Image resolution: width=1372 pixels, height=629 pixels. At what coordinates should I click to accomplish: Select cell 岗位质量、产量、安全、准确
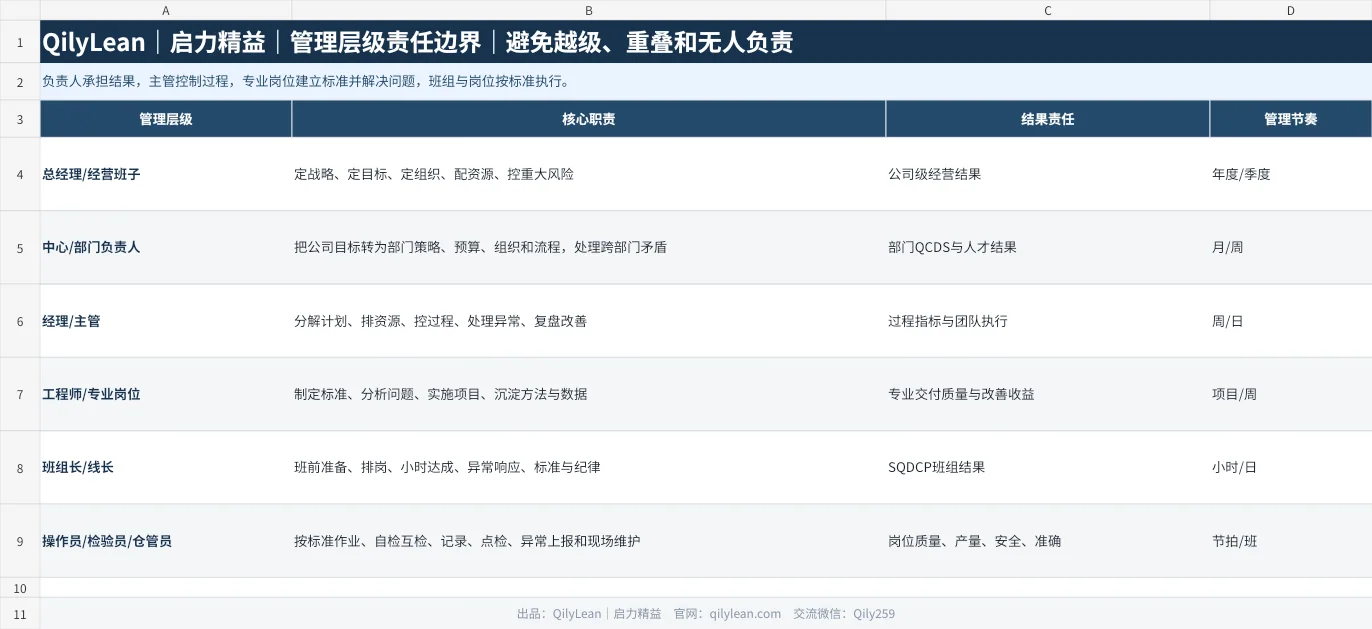click(1048, 541)
